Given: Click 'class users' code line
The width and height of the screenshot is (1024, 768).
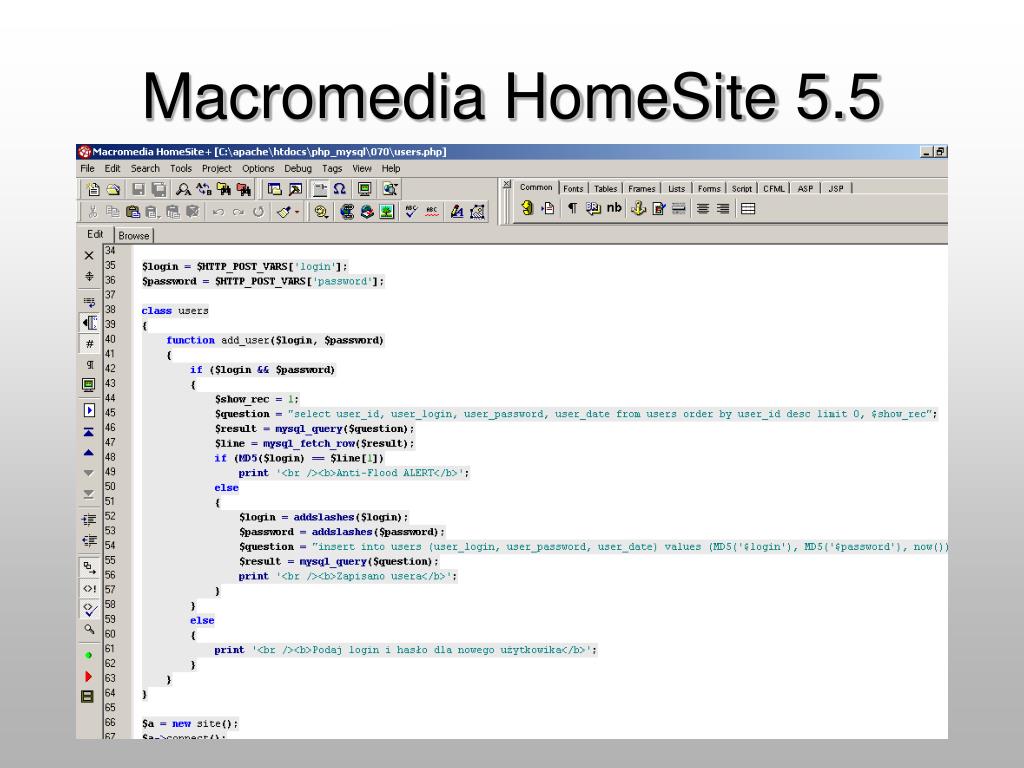Looking at the screenshot, I should [x=175, y=311].
